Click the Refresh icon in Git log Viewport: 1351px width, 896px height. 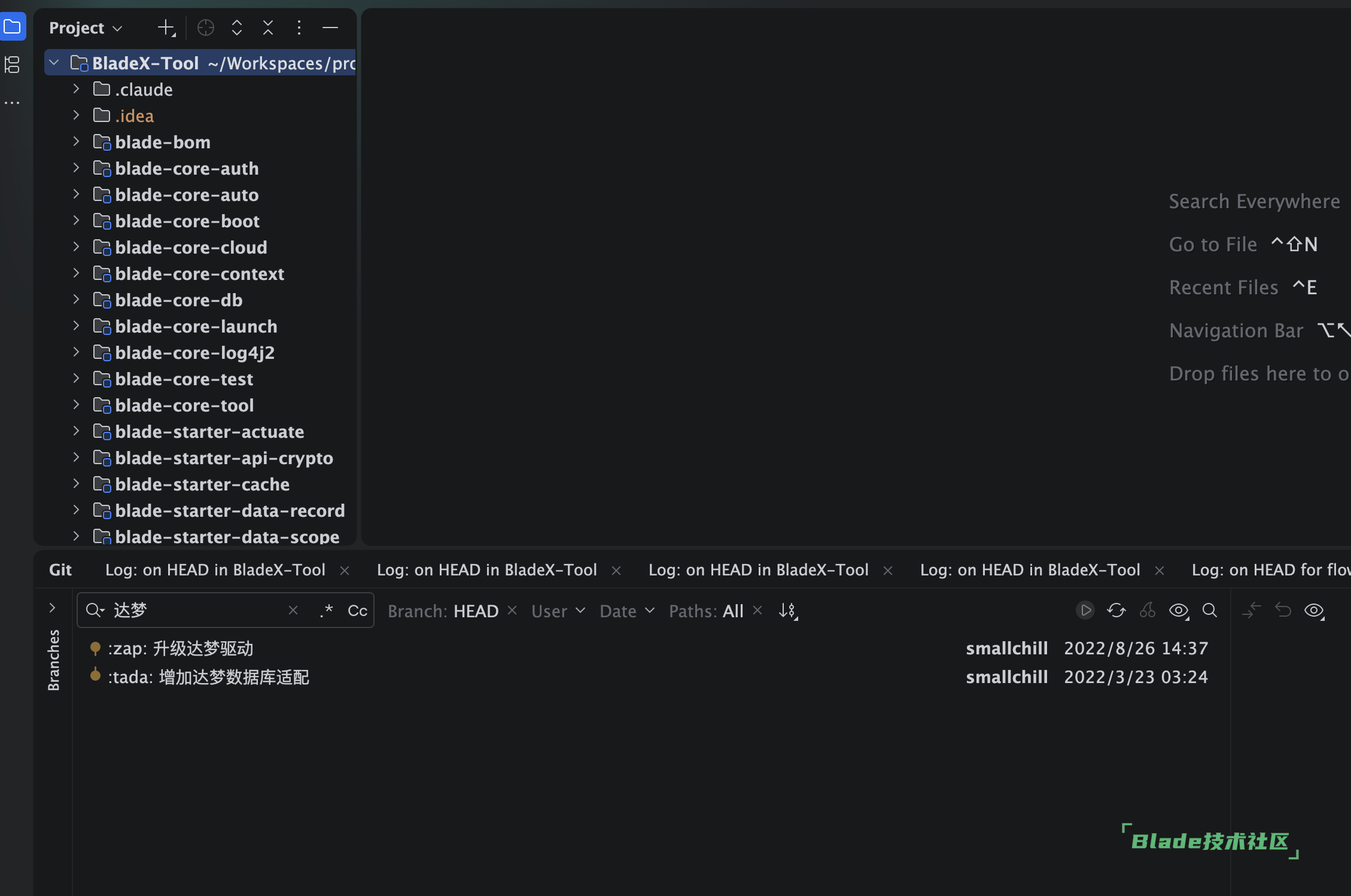(1116, 611)
